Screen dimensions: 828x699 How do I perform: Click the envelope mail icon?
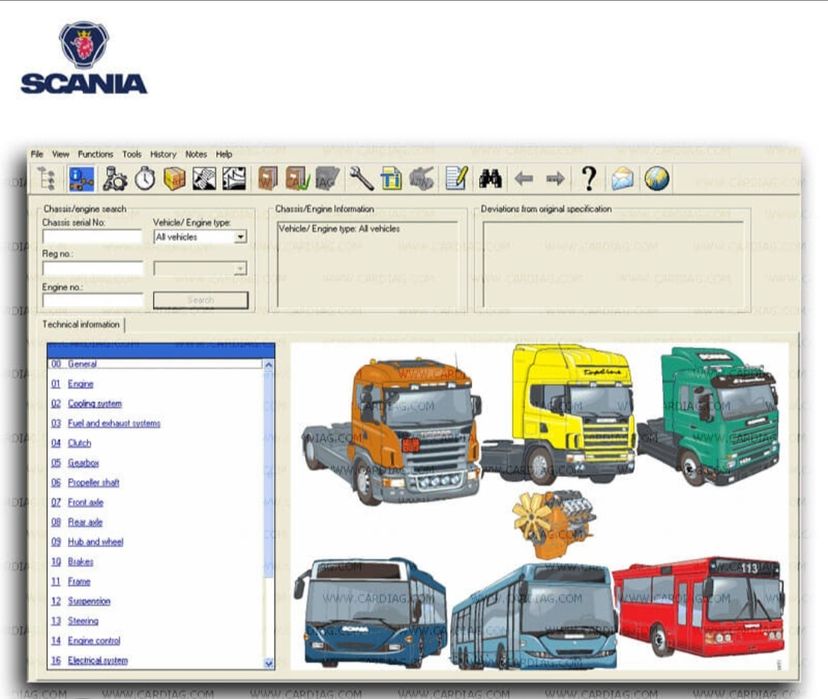(x=623, y=178)
